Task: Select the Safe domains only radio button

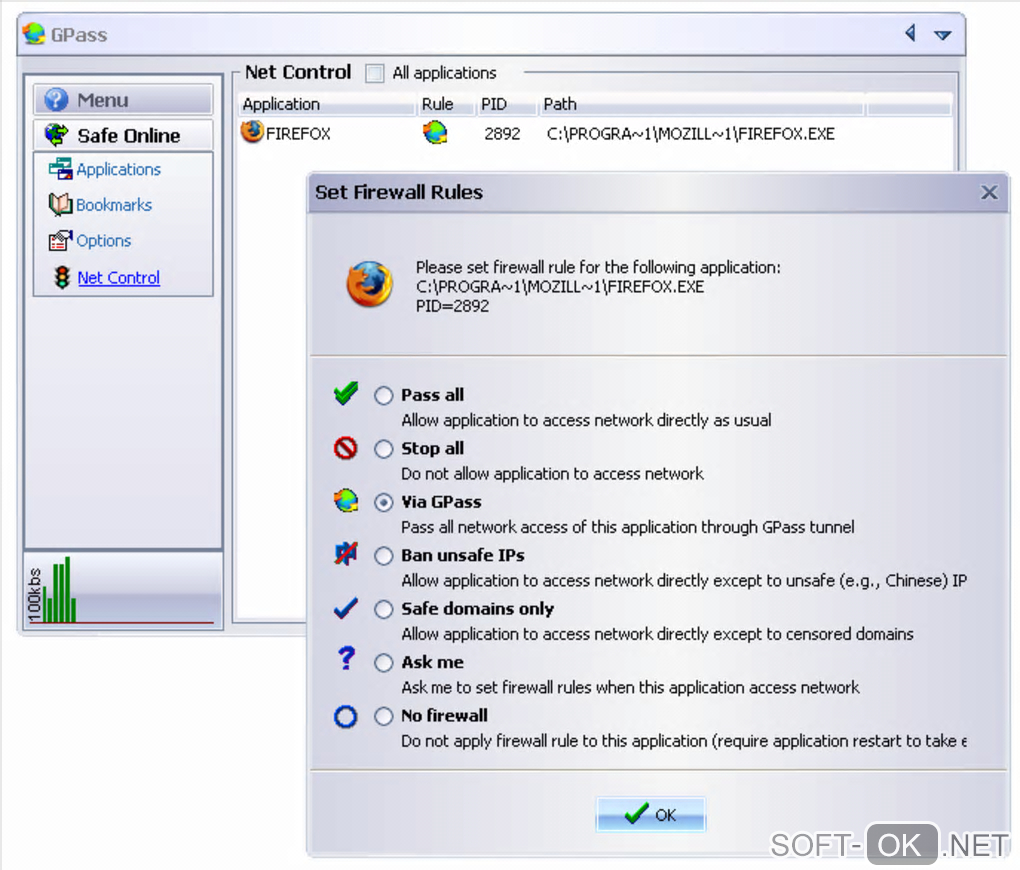Action: (384, 609)
